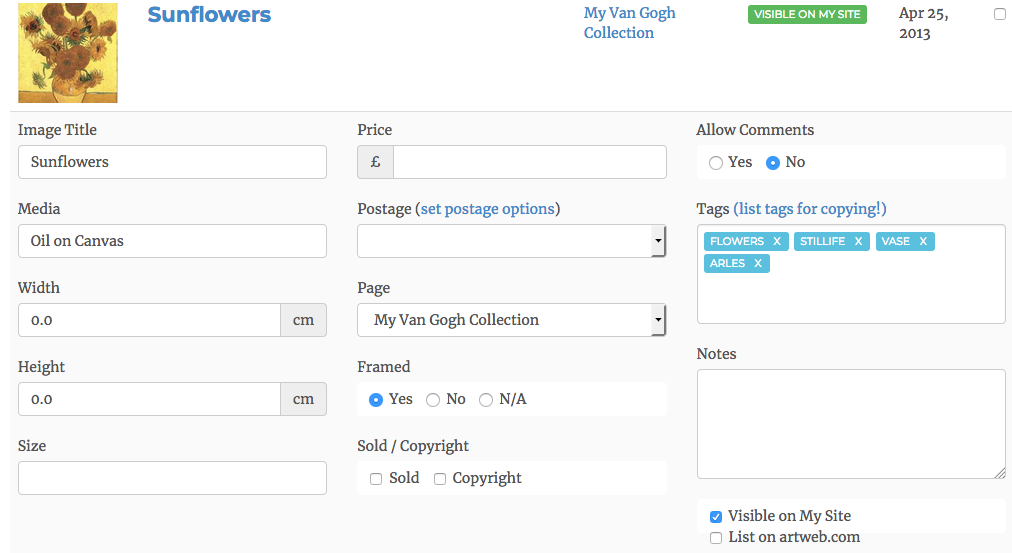
Task: Enable List on artweb.com
Action: pos(716,538)
